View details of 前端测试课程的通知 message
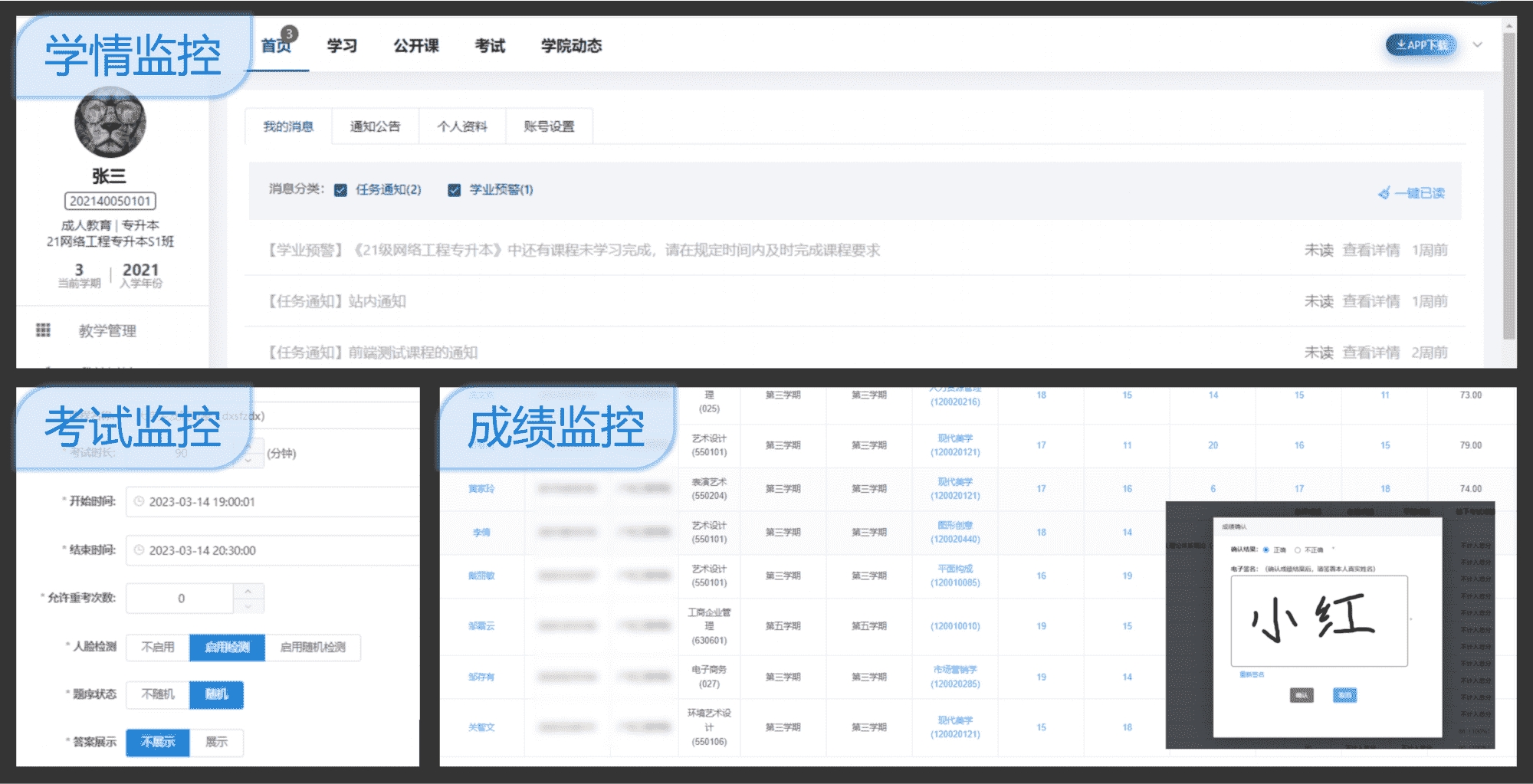Image resolution: width=1533 pixels, height=784 pixels. [1371, 353]
